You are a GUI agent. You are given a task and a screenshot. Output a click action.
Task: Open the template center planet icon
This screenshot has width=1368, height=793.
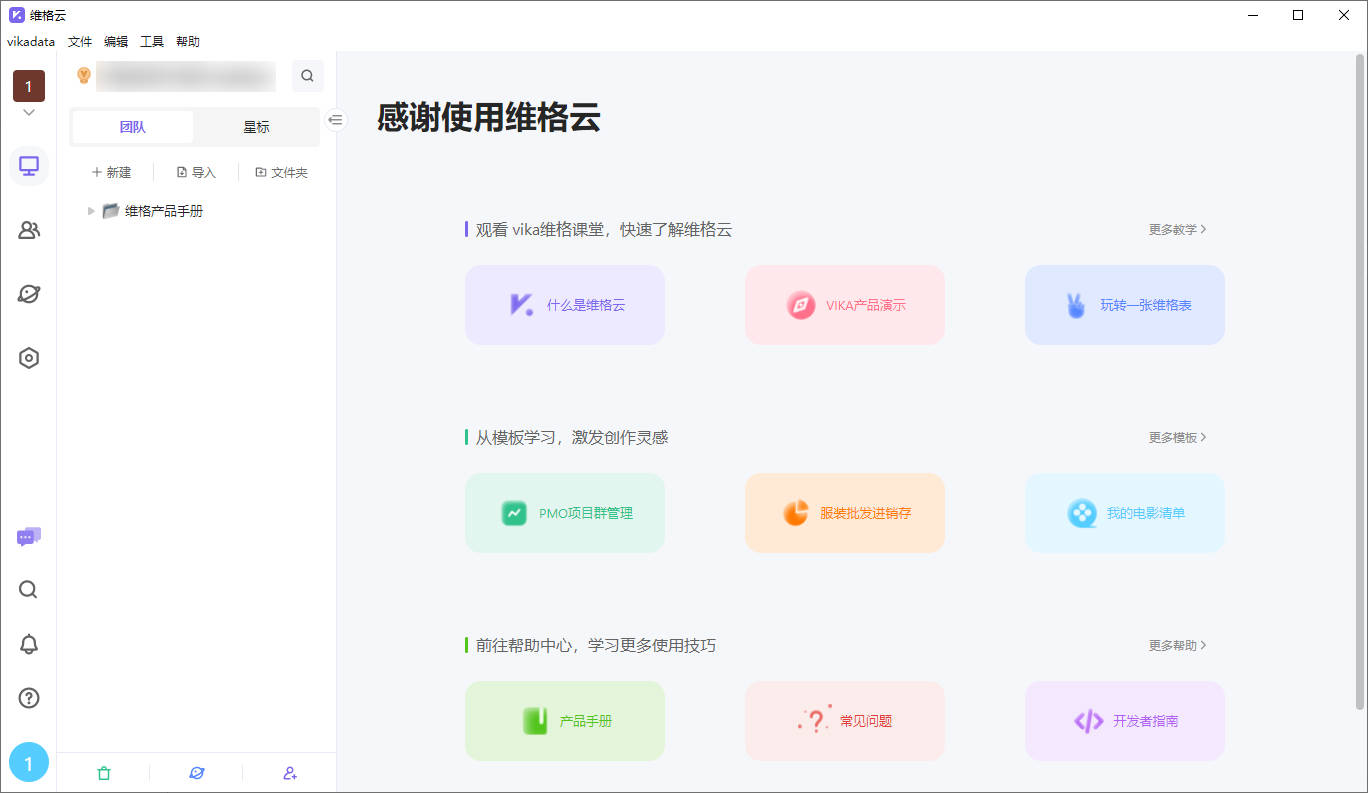tap(29, 294)
